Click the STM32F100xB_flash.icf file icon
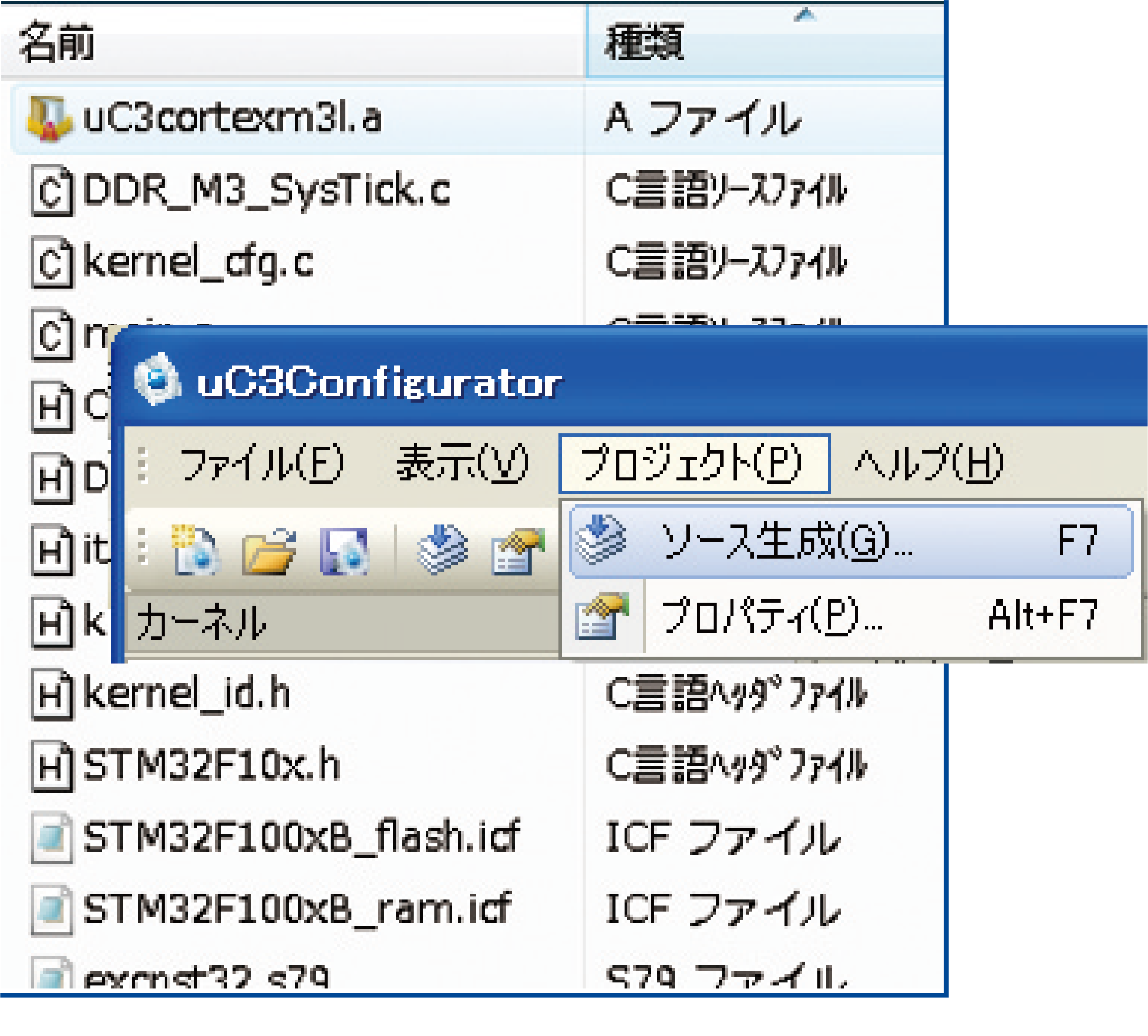This screenshot has width=1148, height=1036. [x=51, y=839]
